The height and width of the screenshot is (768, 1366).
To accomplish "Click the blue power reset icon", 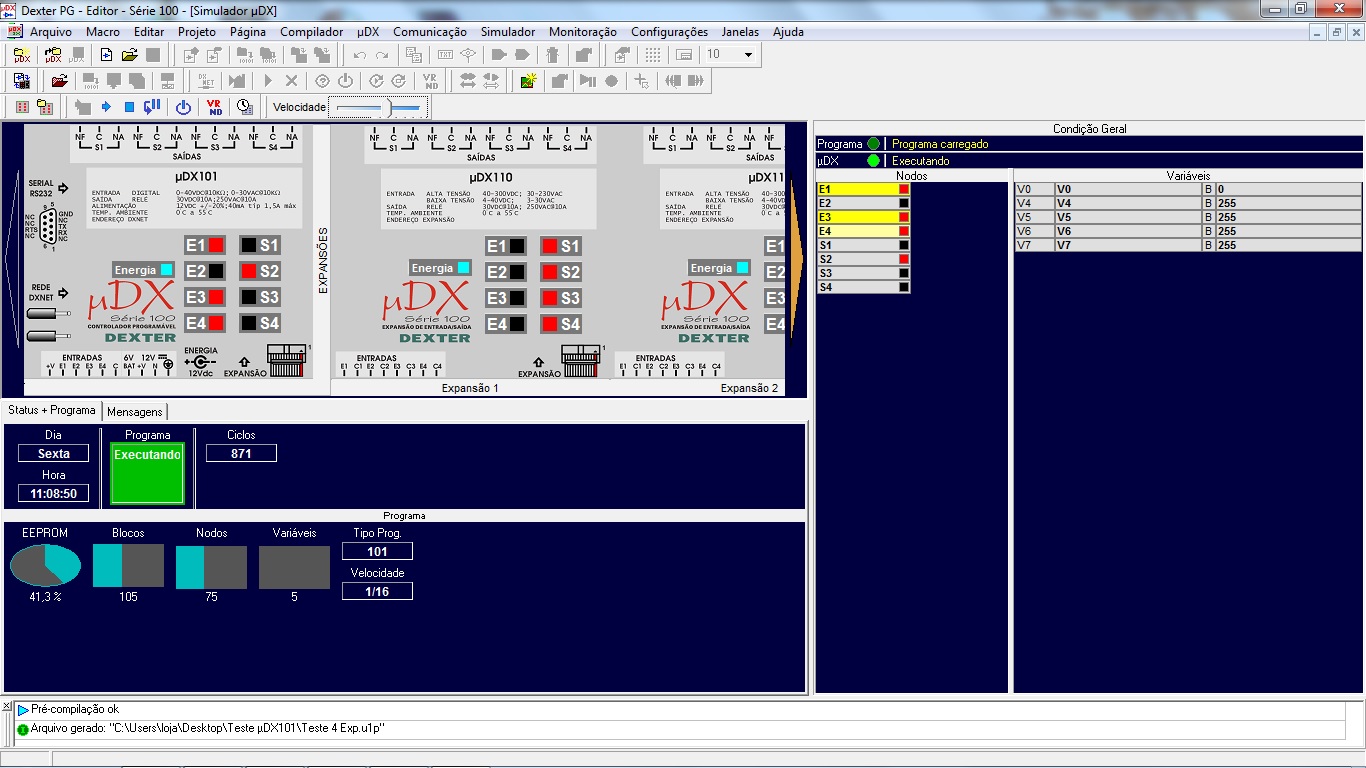I will point(184,107).
